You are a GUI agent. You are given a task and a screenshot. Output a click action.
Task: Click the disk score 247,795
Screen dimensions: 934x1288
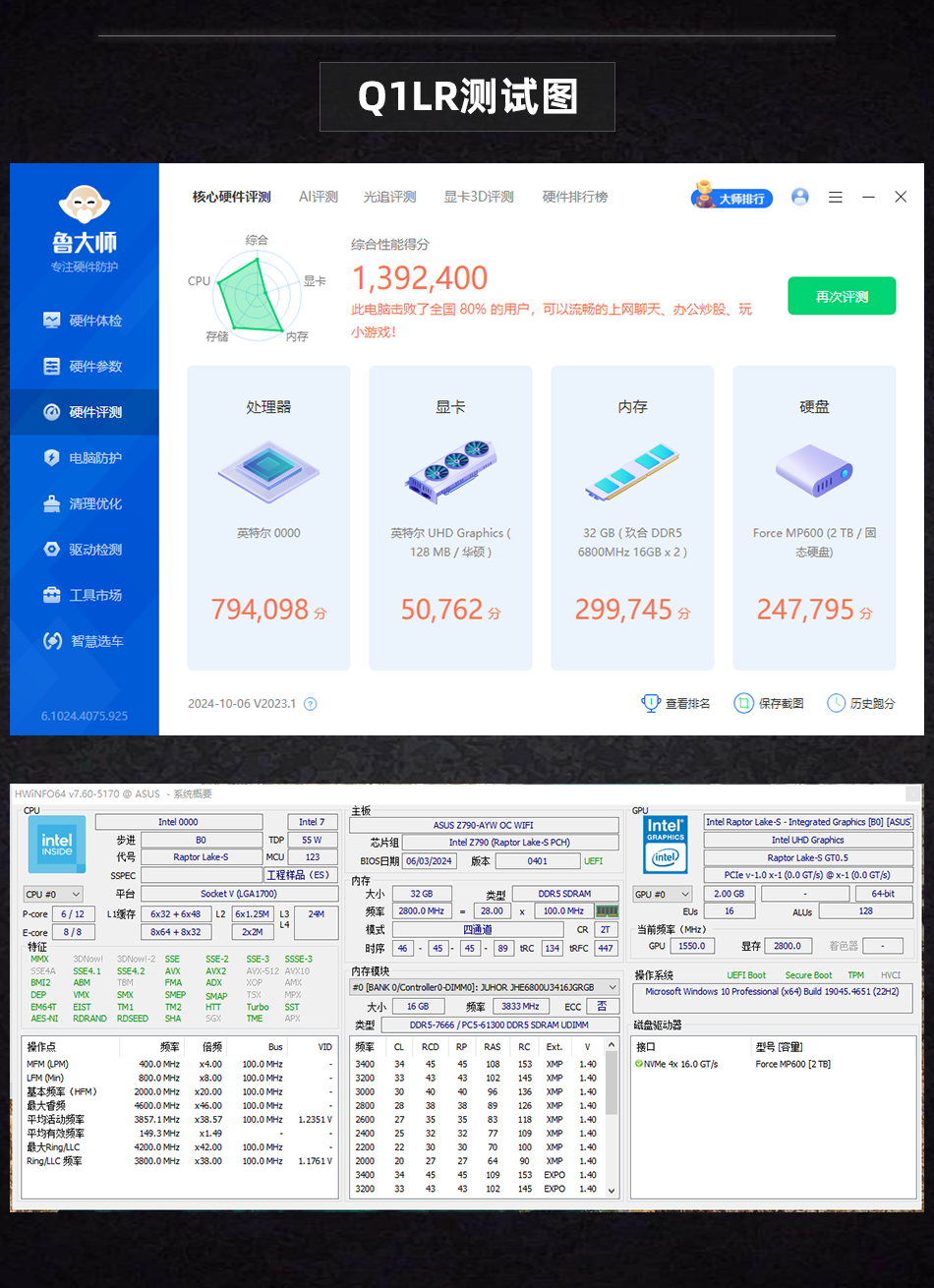(x=805, y=610)
